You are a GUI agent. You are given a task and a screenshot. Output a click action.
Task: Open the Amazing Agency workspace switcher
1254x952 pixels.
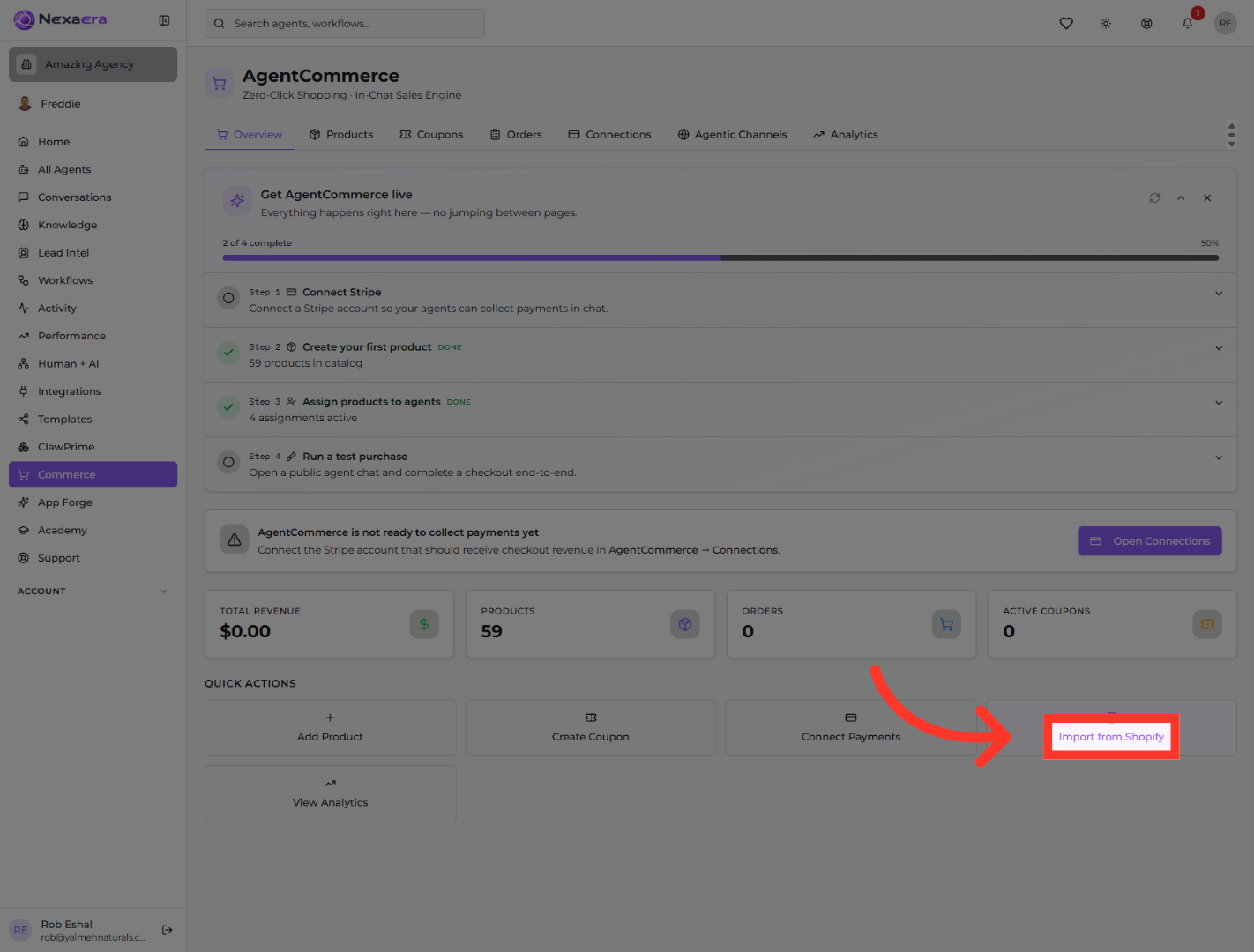coord(93,64)
